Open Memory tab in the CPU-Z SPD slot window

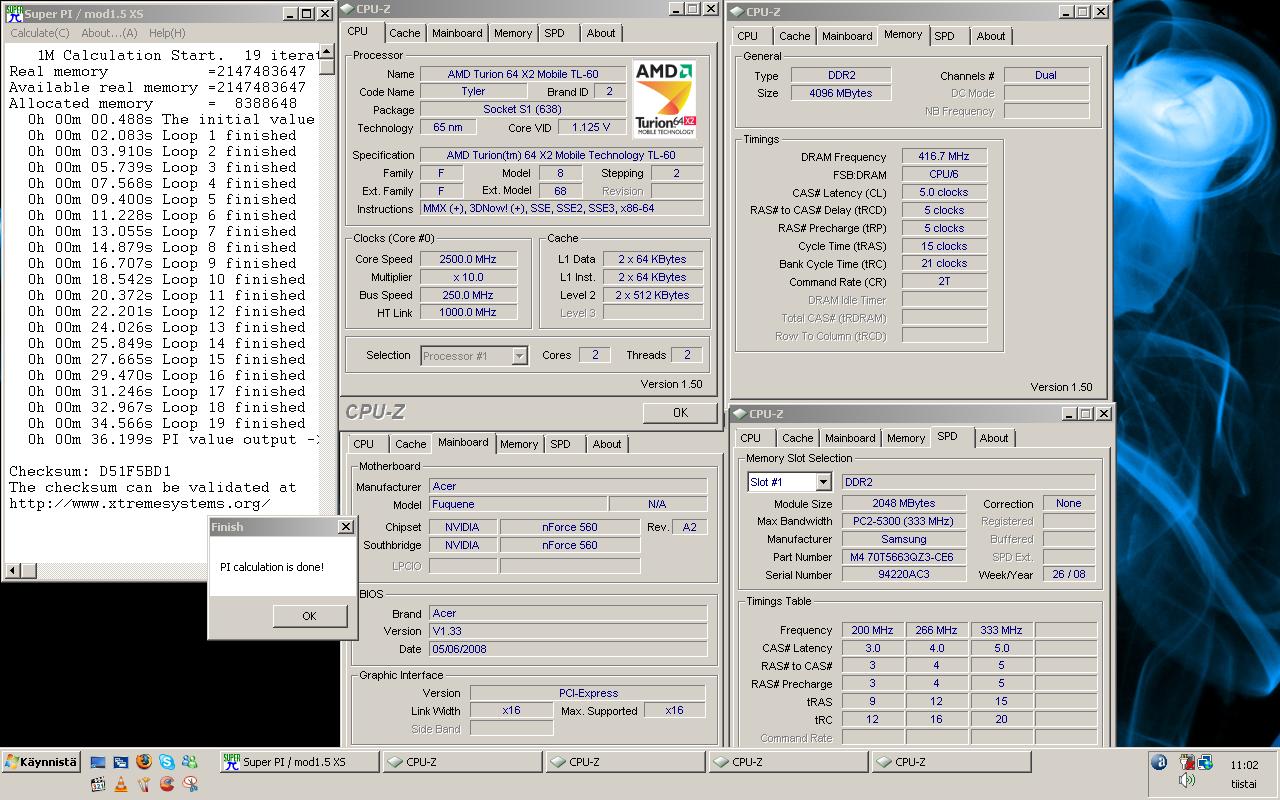click(x=906, y=438)
